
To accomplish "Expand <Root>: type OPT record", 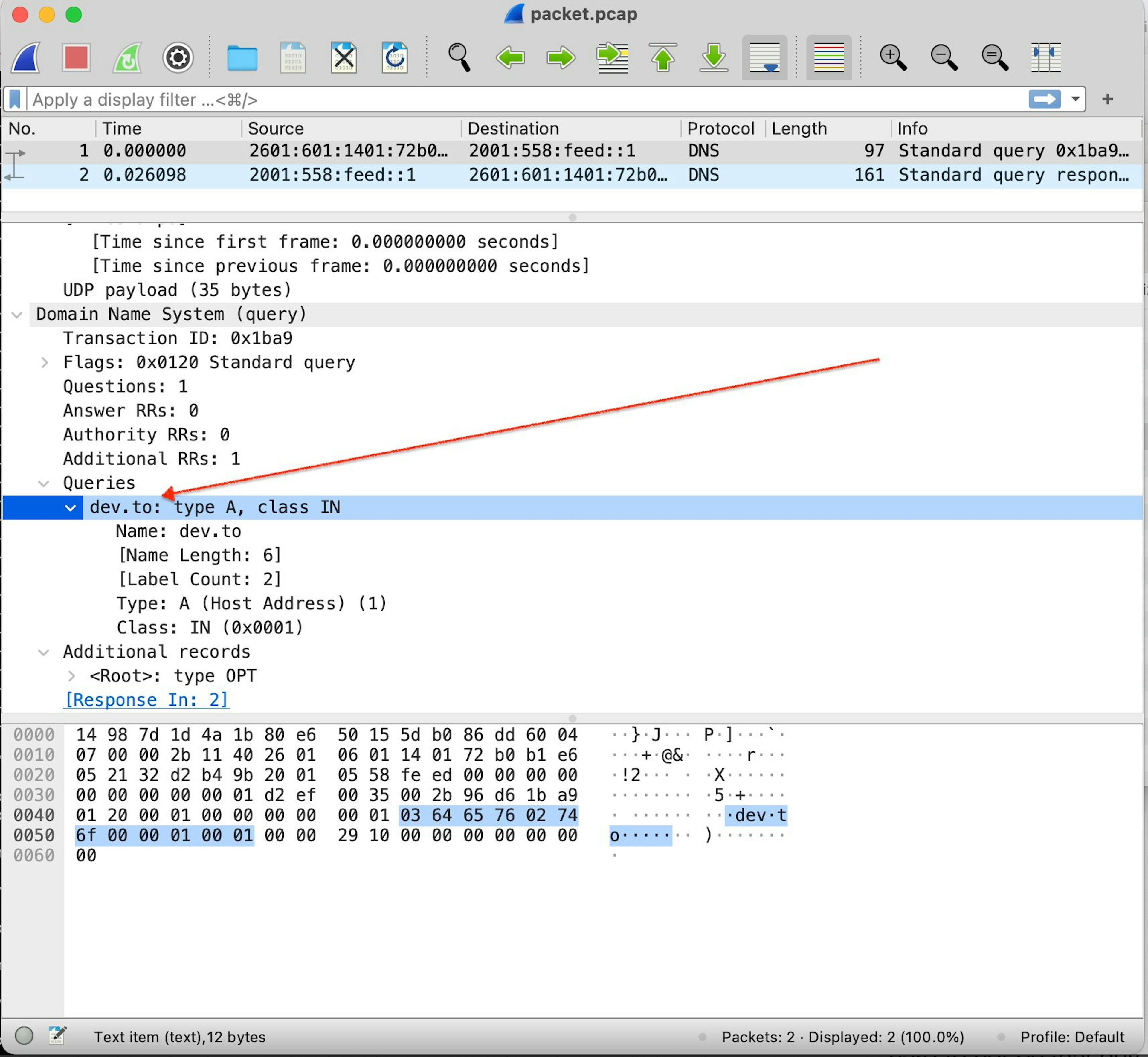I will (x=71, y=676).
